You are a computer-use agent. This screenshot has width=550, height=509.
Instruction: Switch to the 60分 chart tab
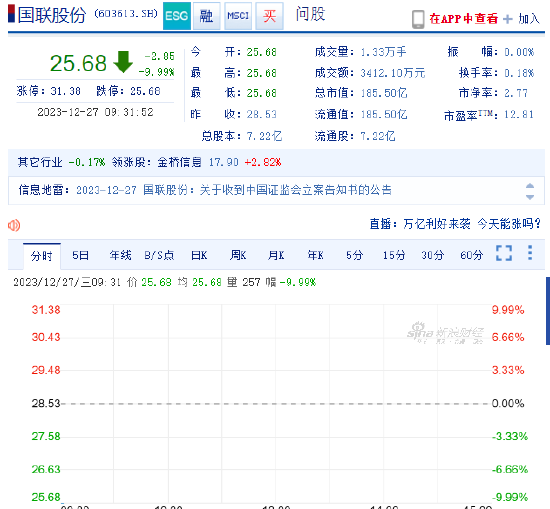click(471, 255)
